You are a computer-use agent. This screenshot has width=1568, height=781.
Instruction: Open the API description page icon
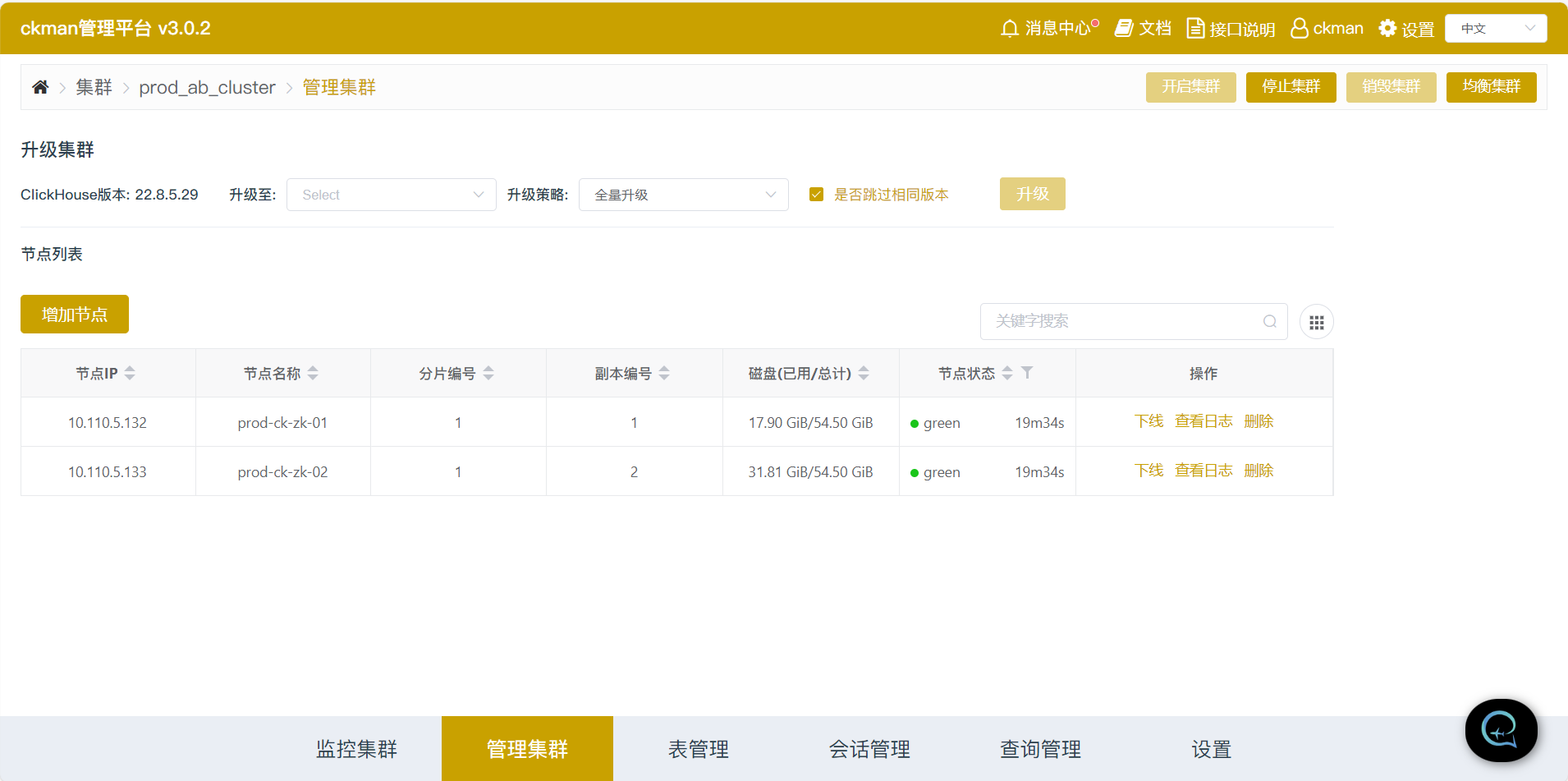pos(1196,29)
